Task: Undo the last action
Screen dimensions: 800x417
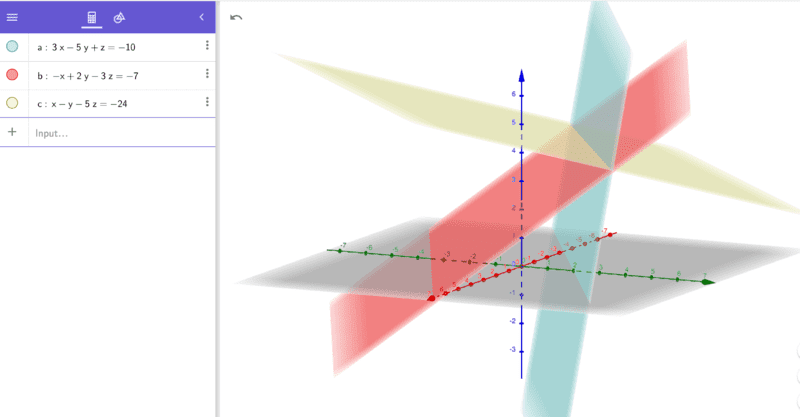Action: (x=236, y=18)
